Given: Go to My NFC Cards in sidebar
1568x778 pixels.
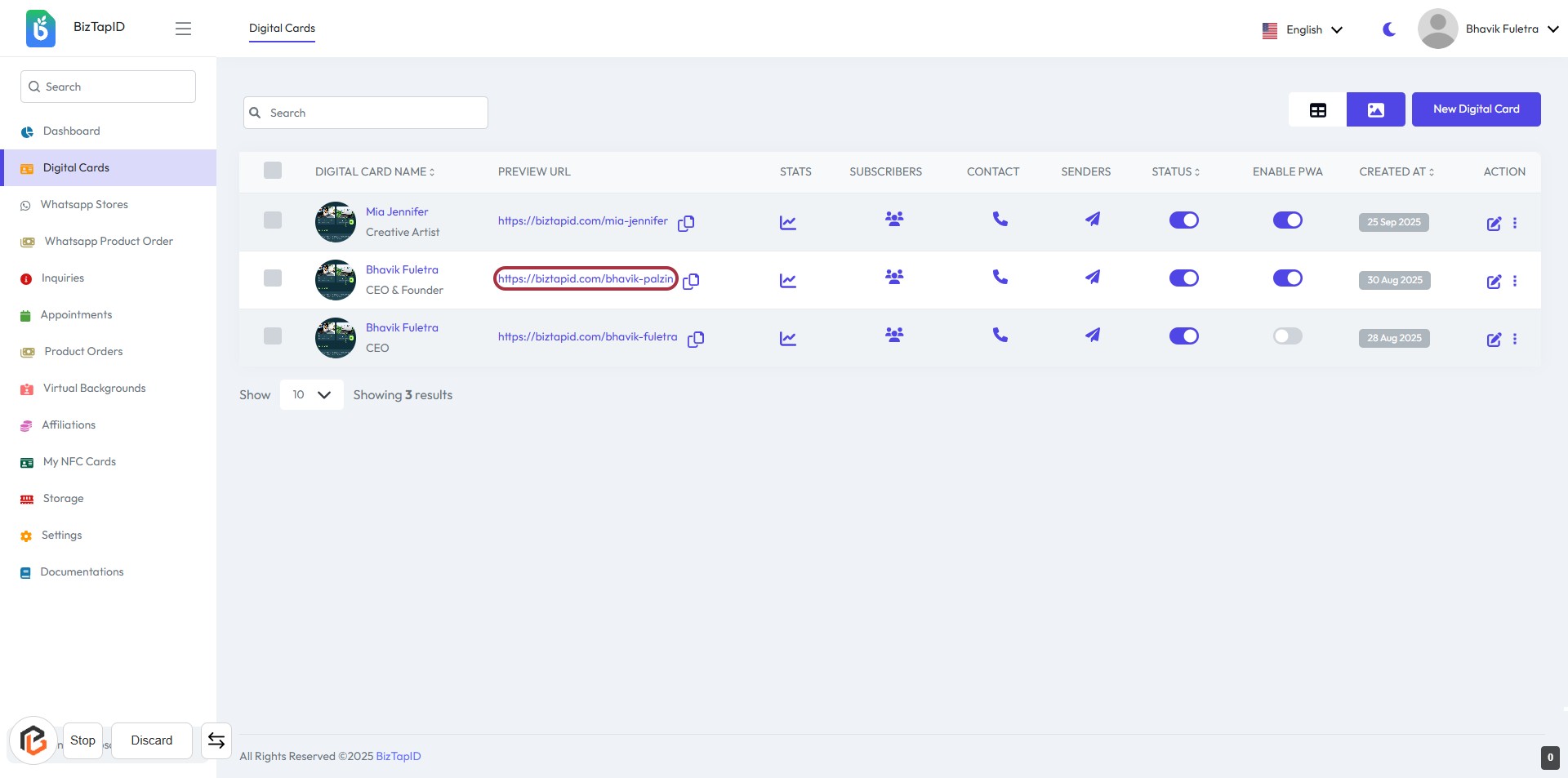Looking at the screenshot, I should pos(79,462).
